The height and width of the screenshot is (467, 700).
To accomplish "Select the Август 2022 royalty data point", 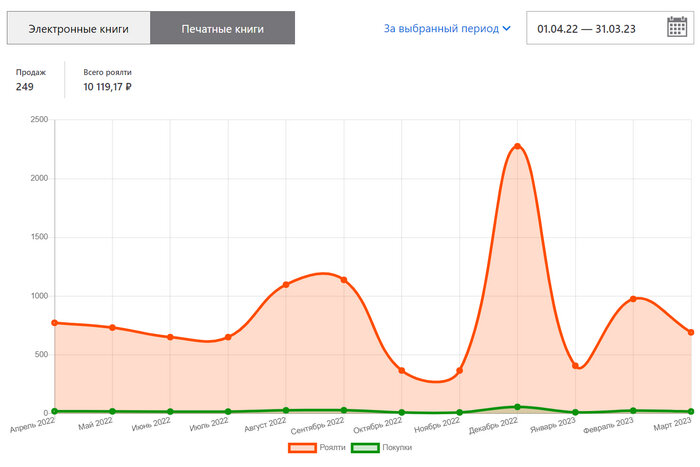I will click(286, 284).
